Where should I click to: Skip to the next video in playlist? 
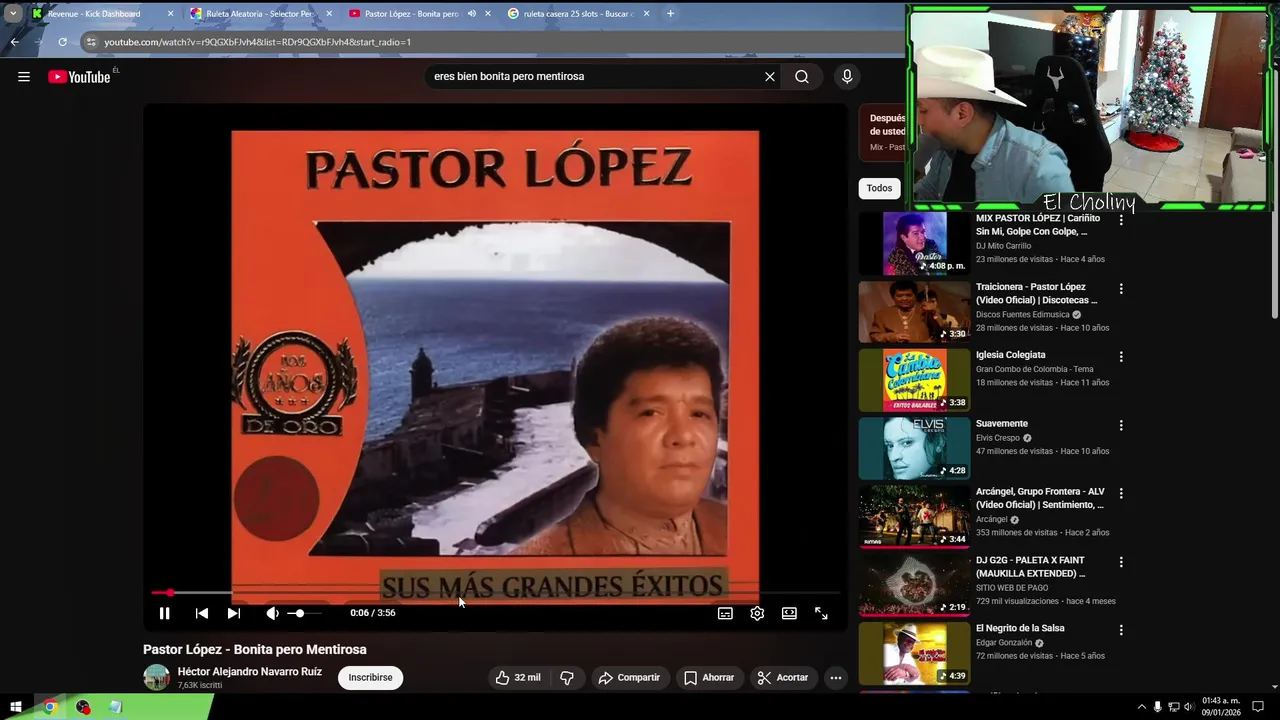234,613
